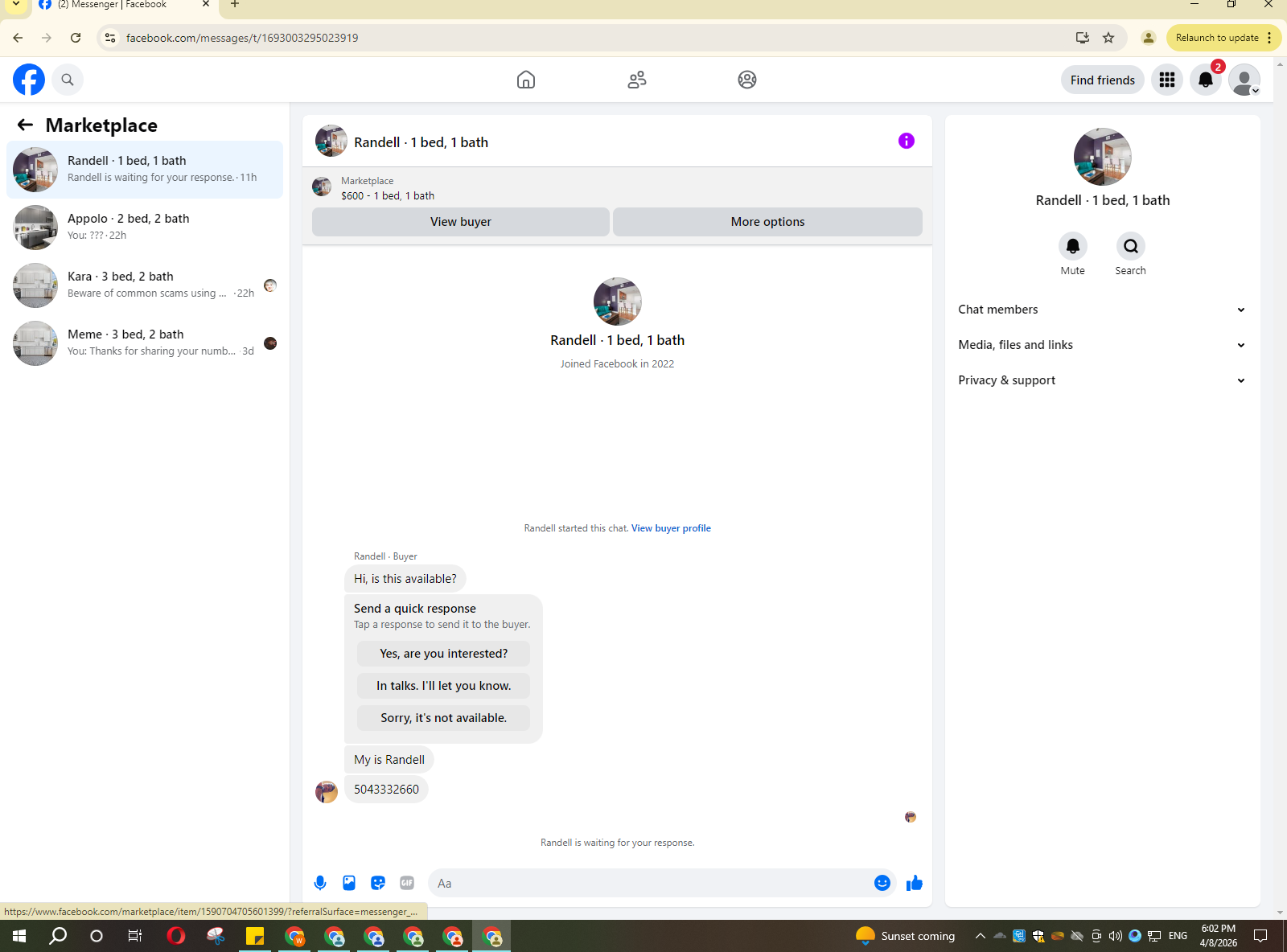Open a new browser tab
The image size is (1287, 952).
(x=235, y=5)
